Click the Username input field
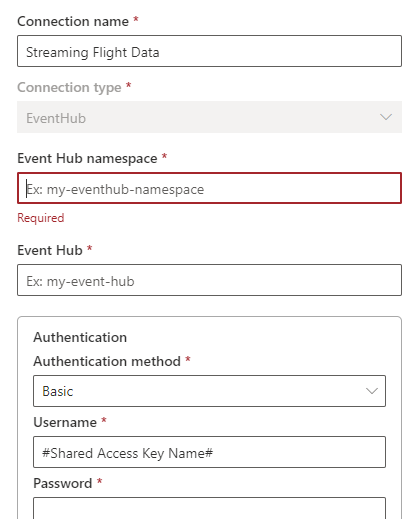Viewport: 417px width, 519px height. [x=209, y=452]
